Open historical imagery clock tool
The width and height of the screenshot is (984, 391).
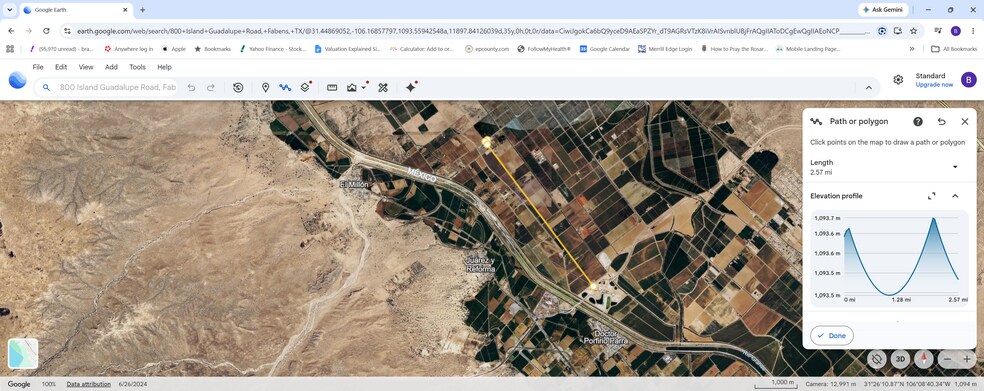click(x=238, y=88)
